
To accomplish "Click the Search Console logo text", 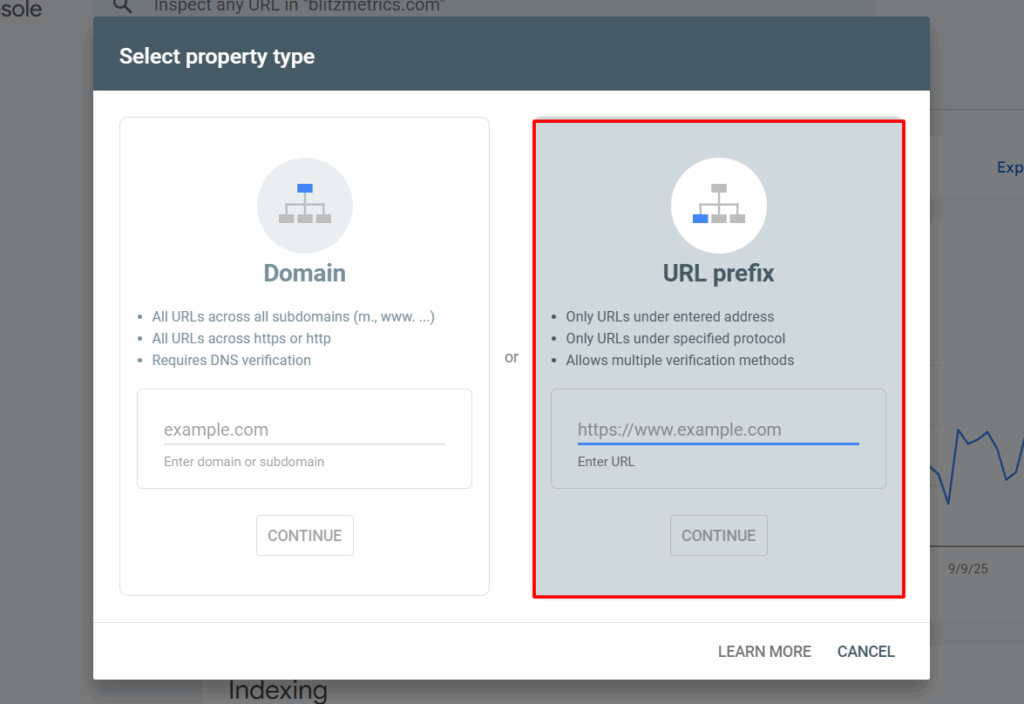I will point(22,10).
